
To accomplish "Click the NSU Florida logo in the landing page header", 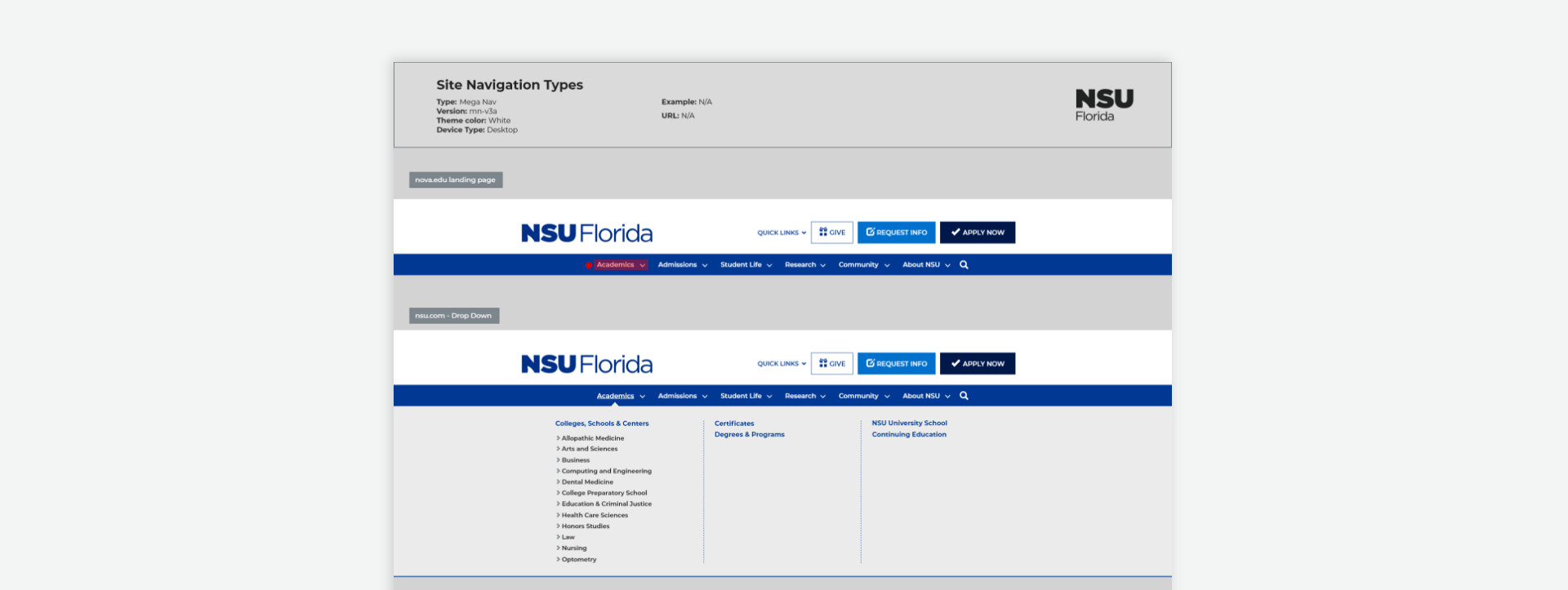I will point(586,233).
